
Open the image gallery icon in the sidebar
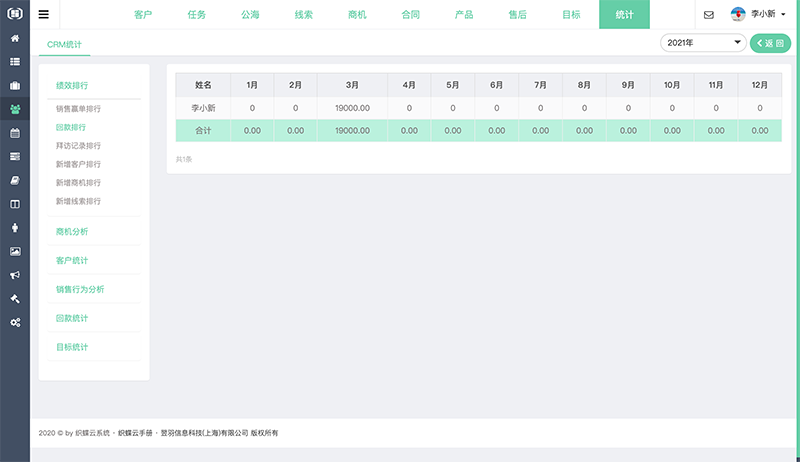[15, 251]
